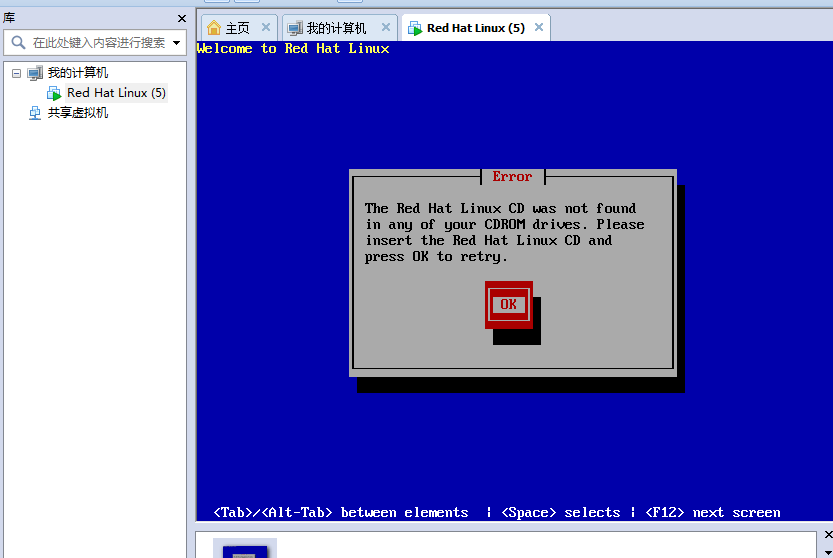Close the 我的计算机 tab

coord(386,27)
